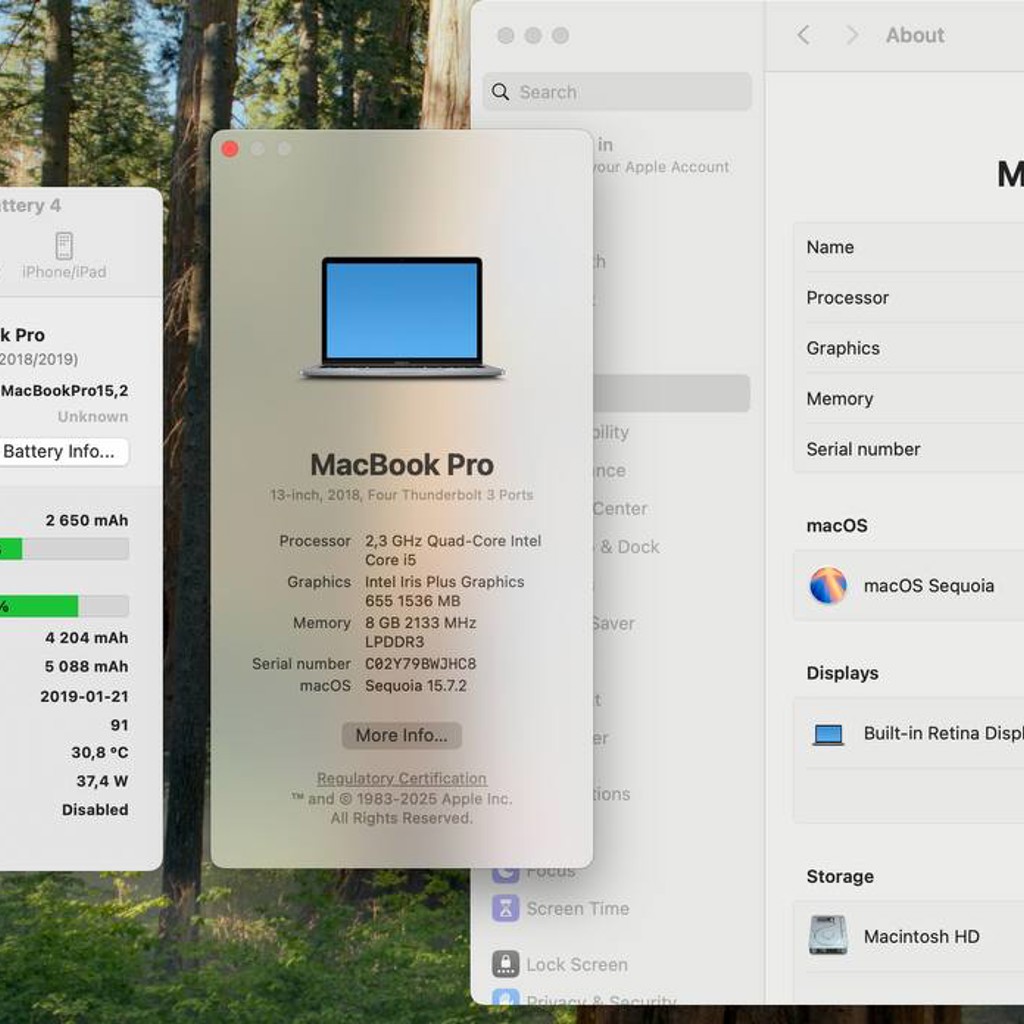
Task: Click the Name row in About
Action: (908, 248)
